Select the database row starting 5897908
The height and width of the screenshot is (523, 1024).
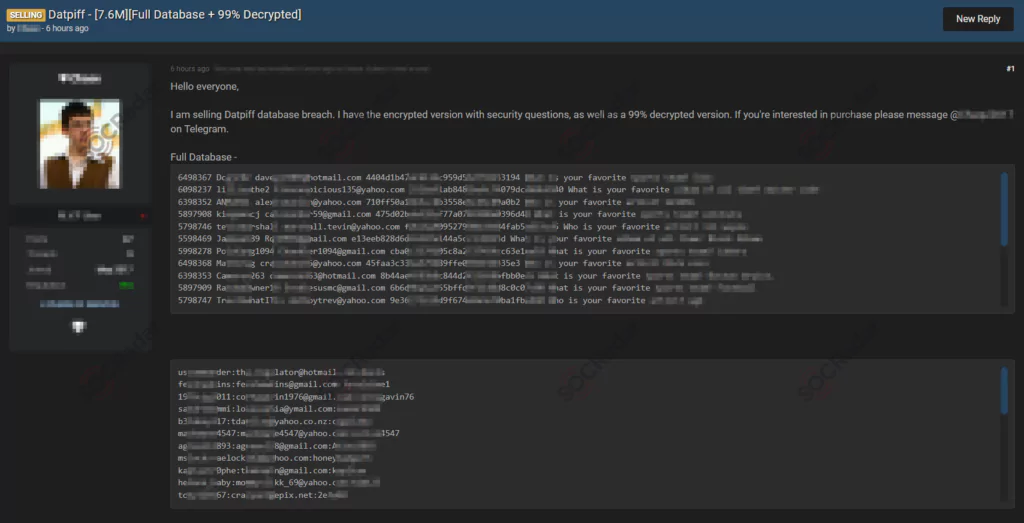(459, 214)
